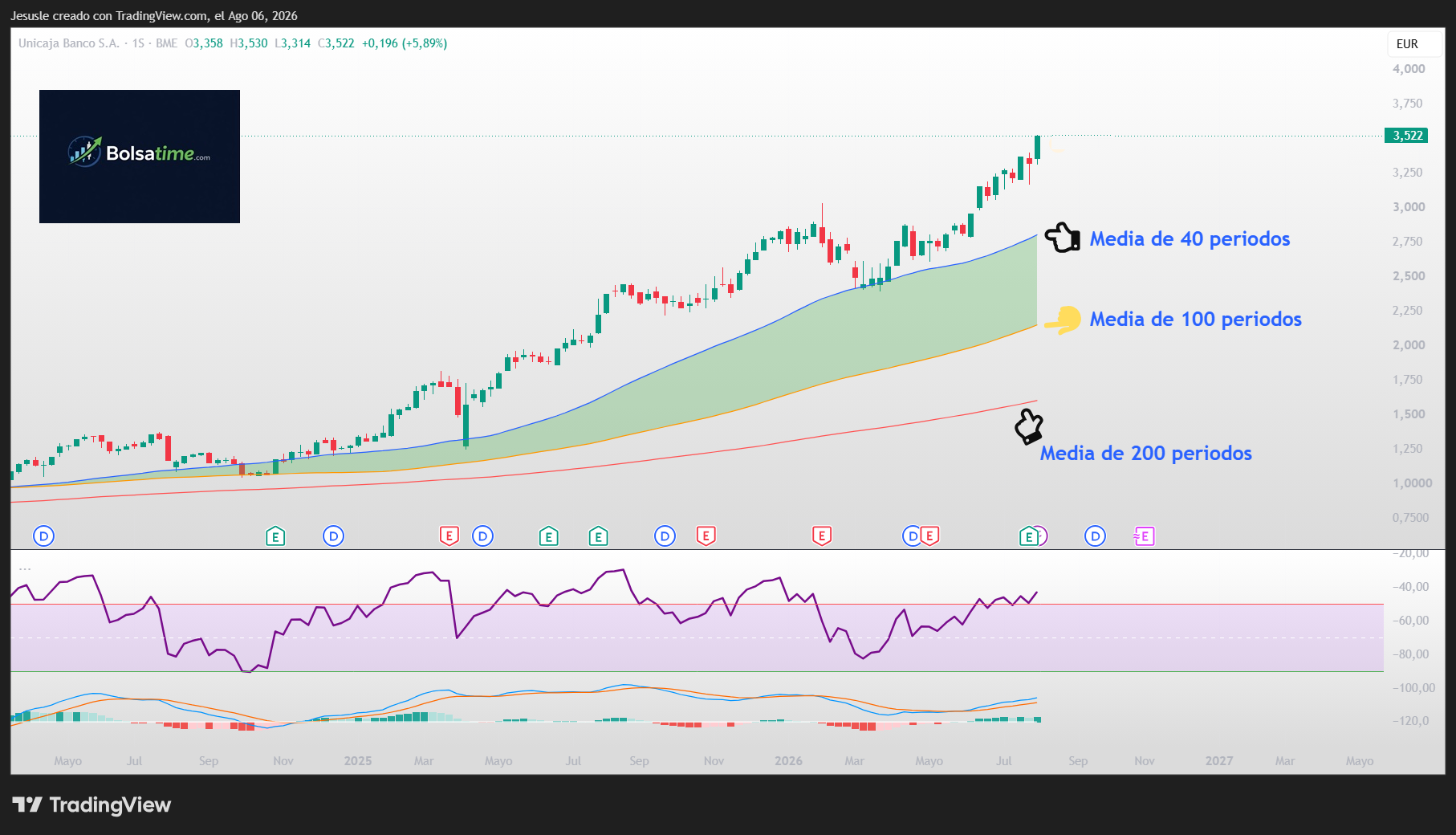Click the current price label 3,522

pyautogui.click(x=1406, y=136)
